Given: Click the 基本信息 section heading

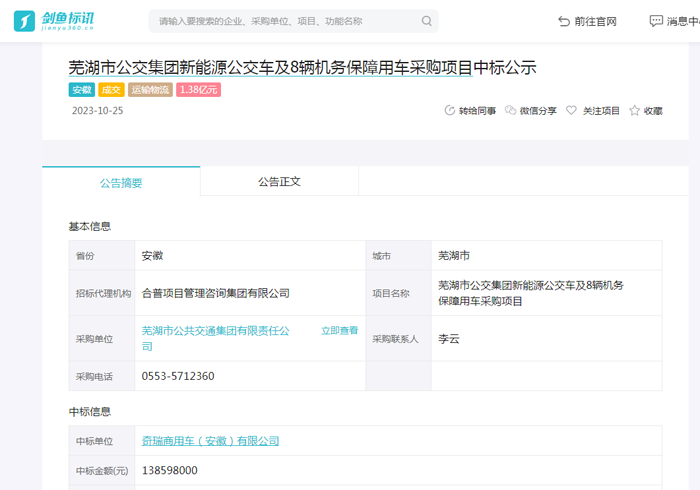Looking at the screenshot, I should pyautogui.click(x=90, y=226).
